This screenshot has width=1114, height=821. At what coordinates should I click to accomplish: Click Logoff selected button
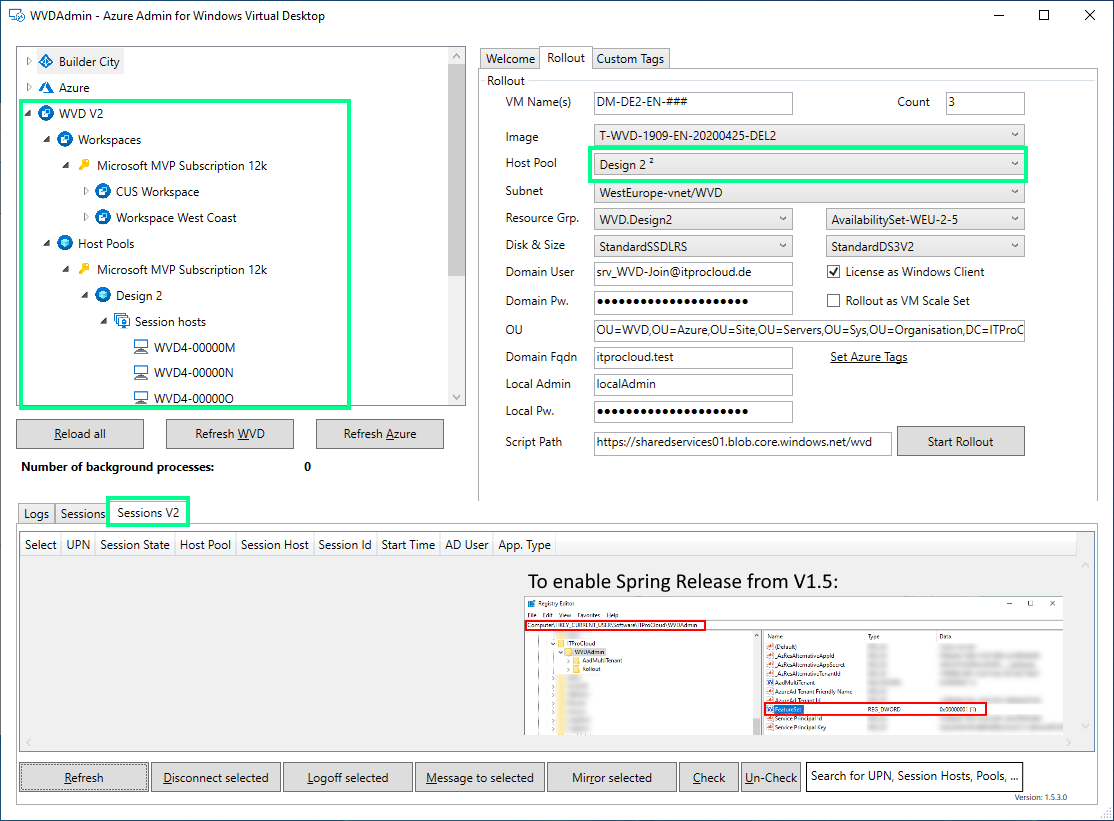click(348, 777)
